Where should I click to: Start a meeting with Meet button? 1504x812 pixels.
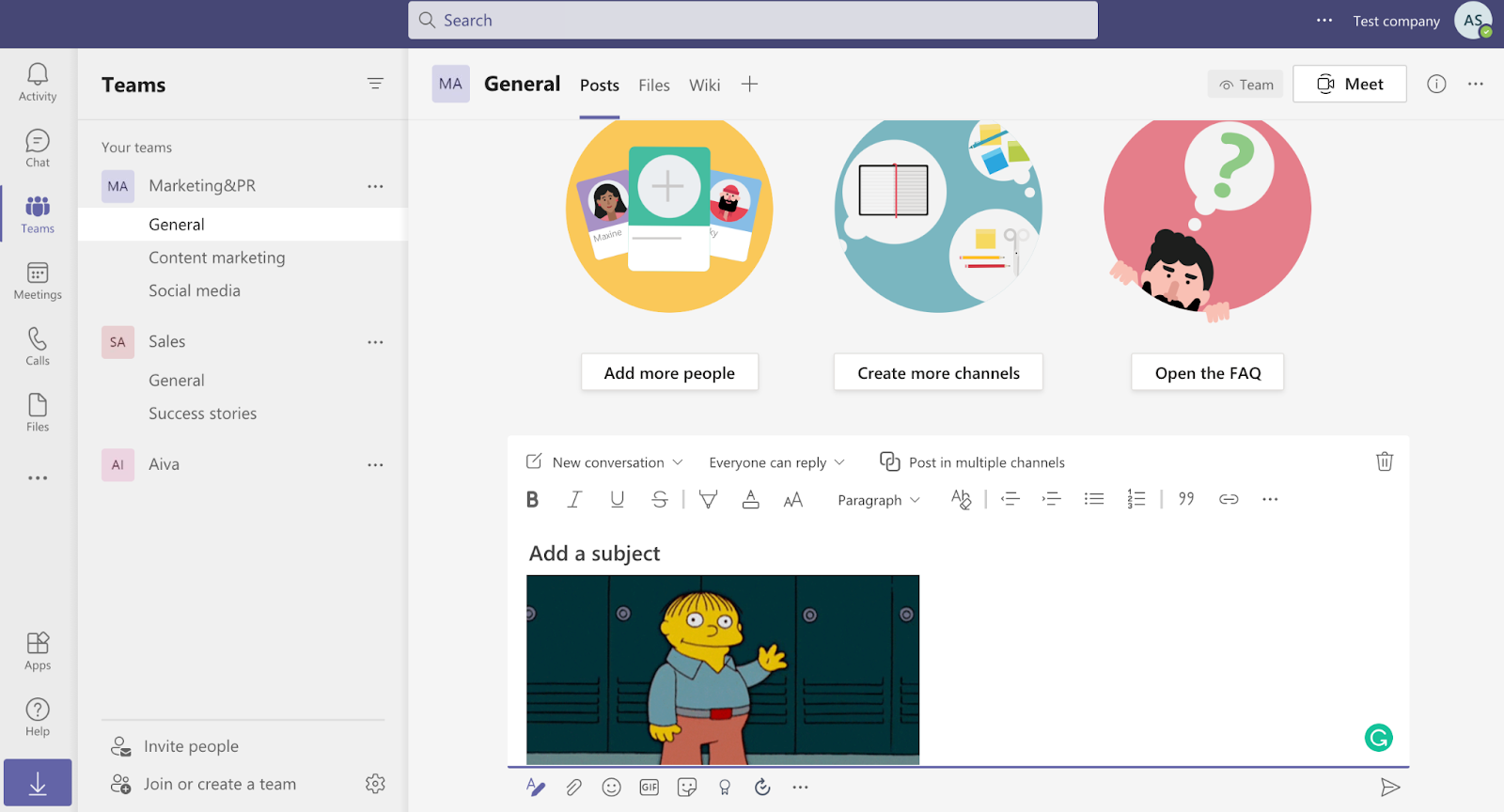1350,84
